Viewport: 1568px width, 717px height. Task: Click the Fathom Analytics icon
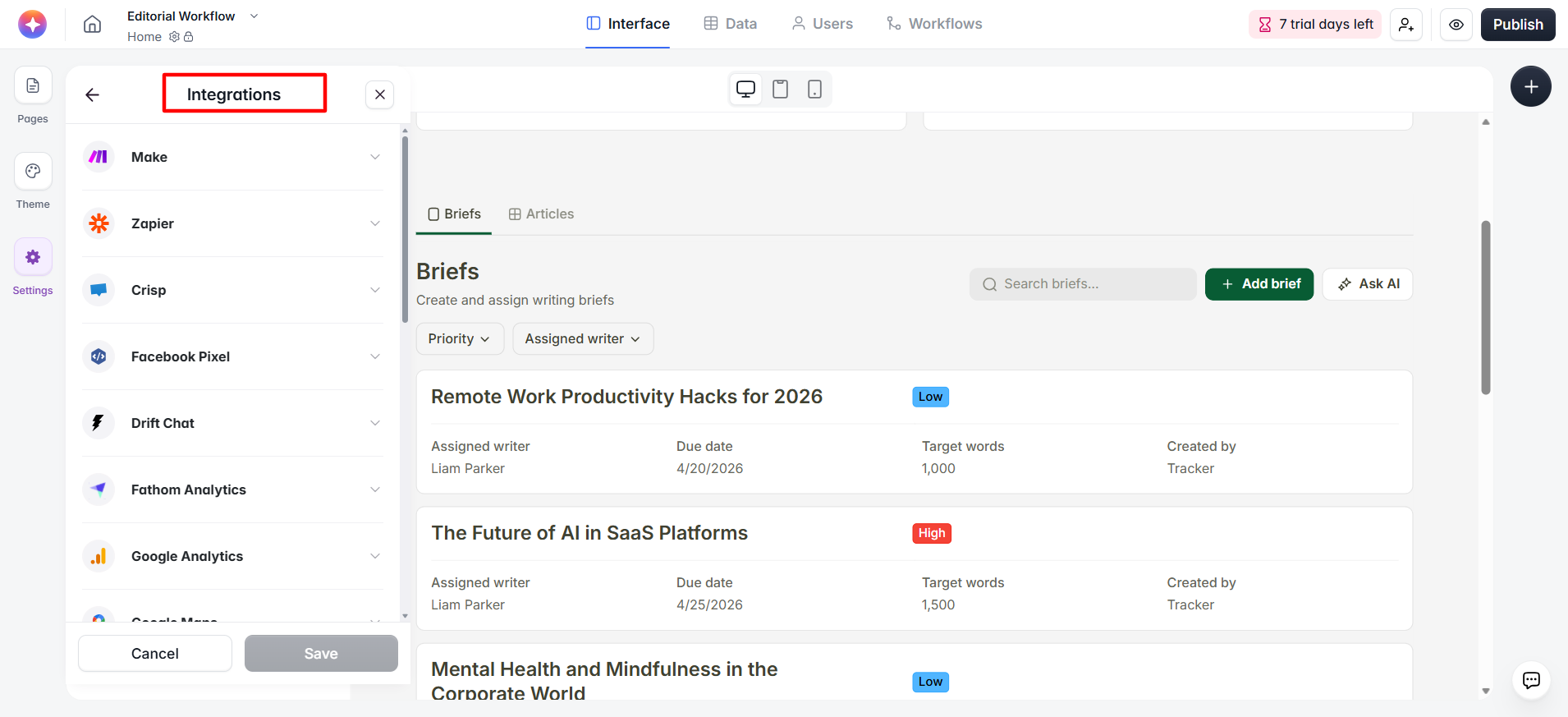pyautogui.click(x=99, y=489)
